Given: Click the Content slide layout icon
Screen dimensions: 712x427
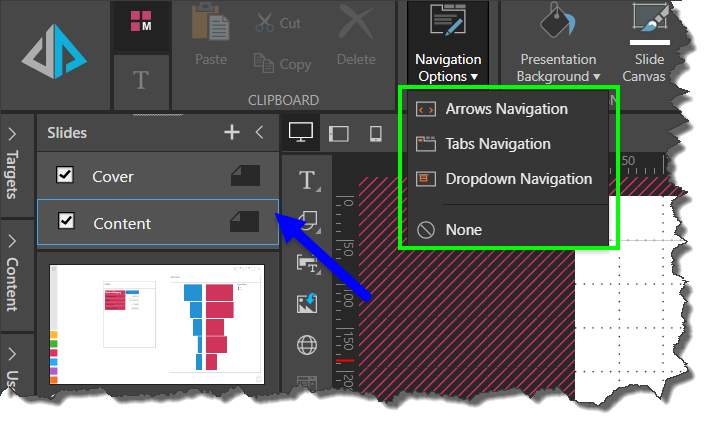Looking at the screenshot, I should point(245,222).
